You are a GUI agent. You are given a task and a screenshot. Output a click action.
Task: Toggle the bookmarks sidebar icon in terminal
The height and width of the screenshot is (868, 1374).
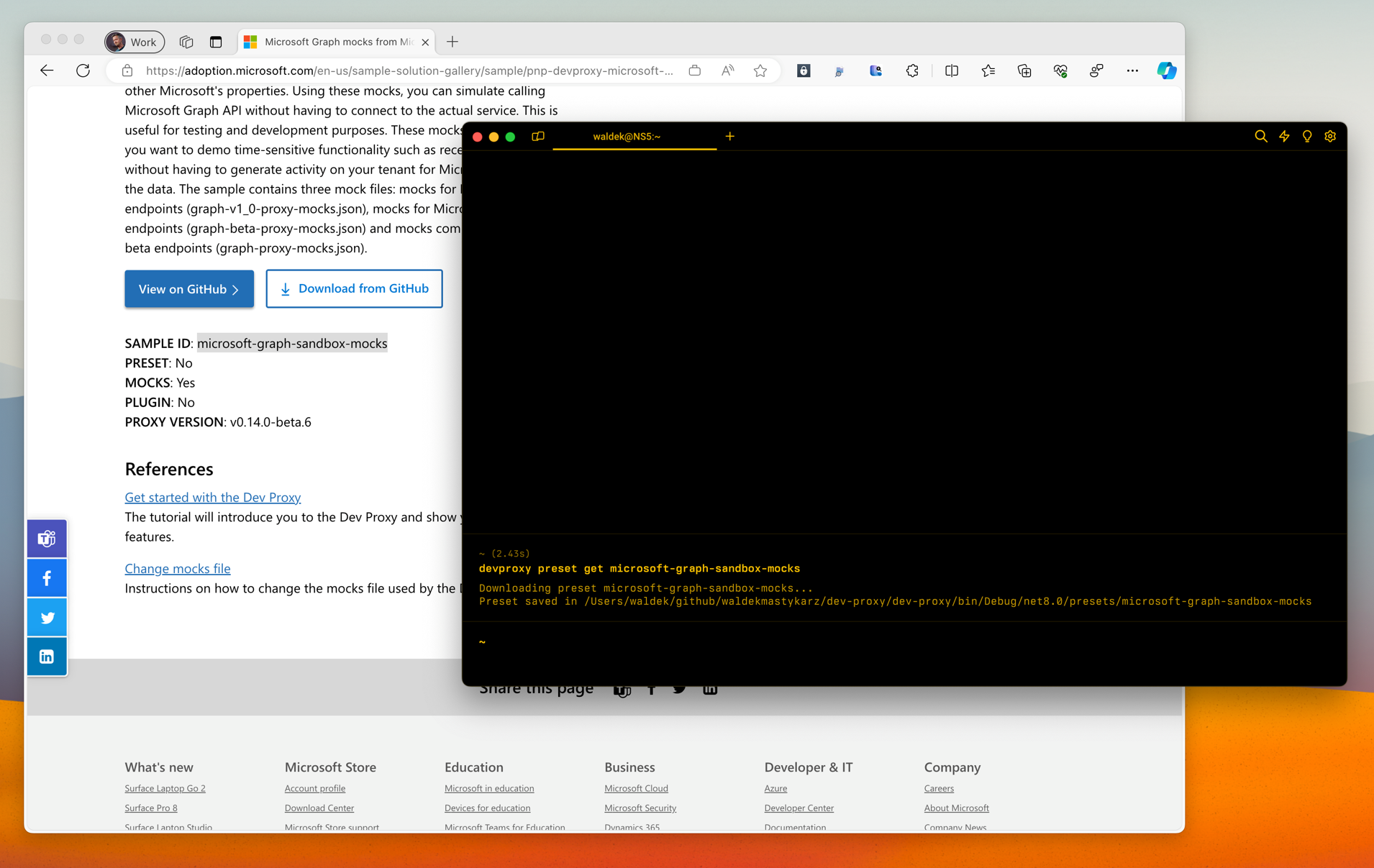coord(537,136)
